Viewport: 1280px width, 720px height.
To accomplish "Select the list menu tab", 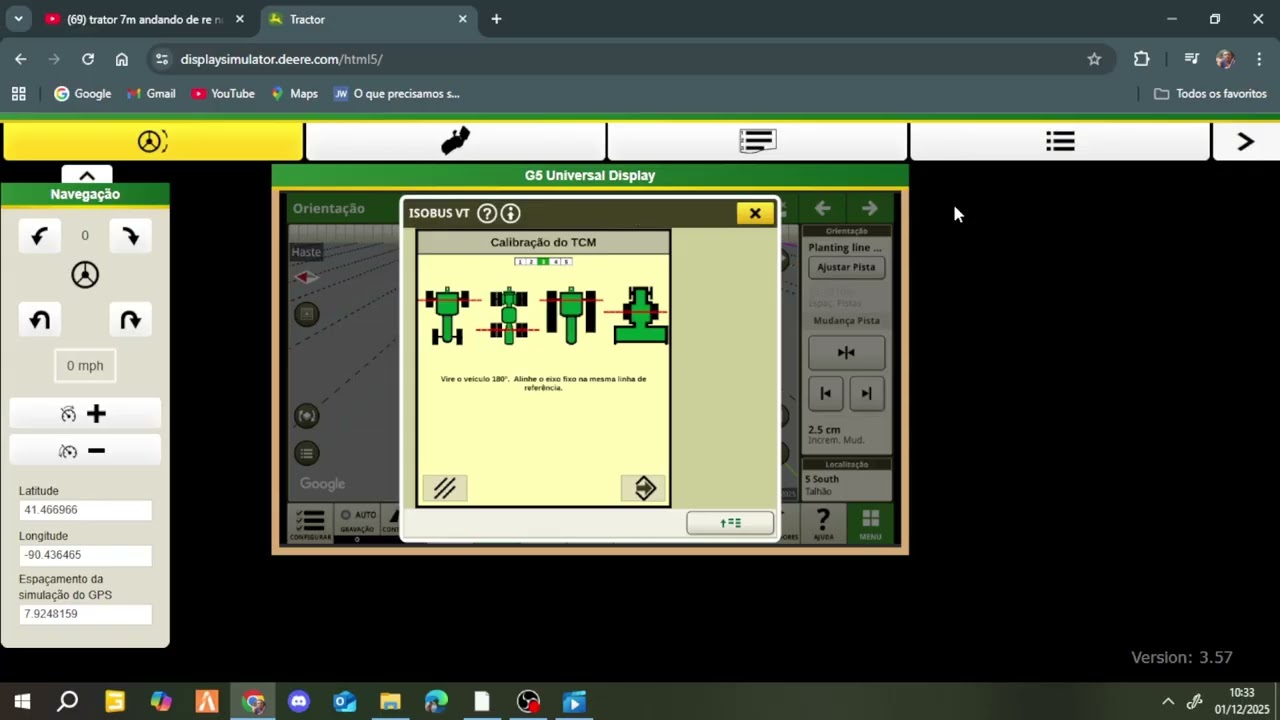I will [x=1060, y=142].
